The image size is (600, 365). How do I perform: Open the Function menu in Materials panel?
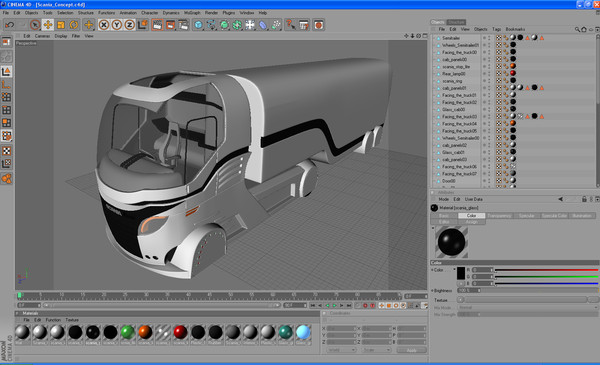point(53,320)
